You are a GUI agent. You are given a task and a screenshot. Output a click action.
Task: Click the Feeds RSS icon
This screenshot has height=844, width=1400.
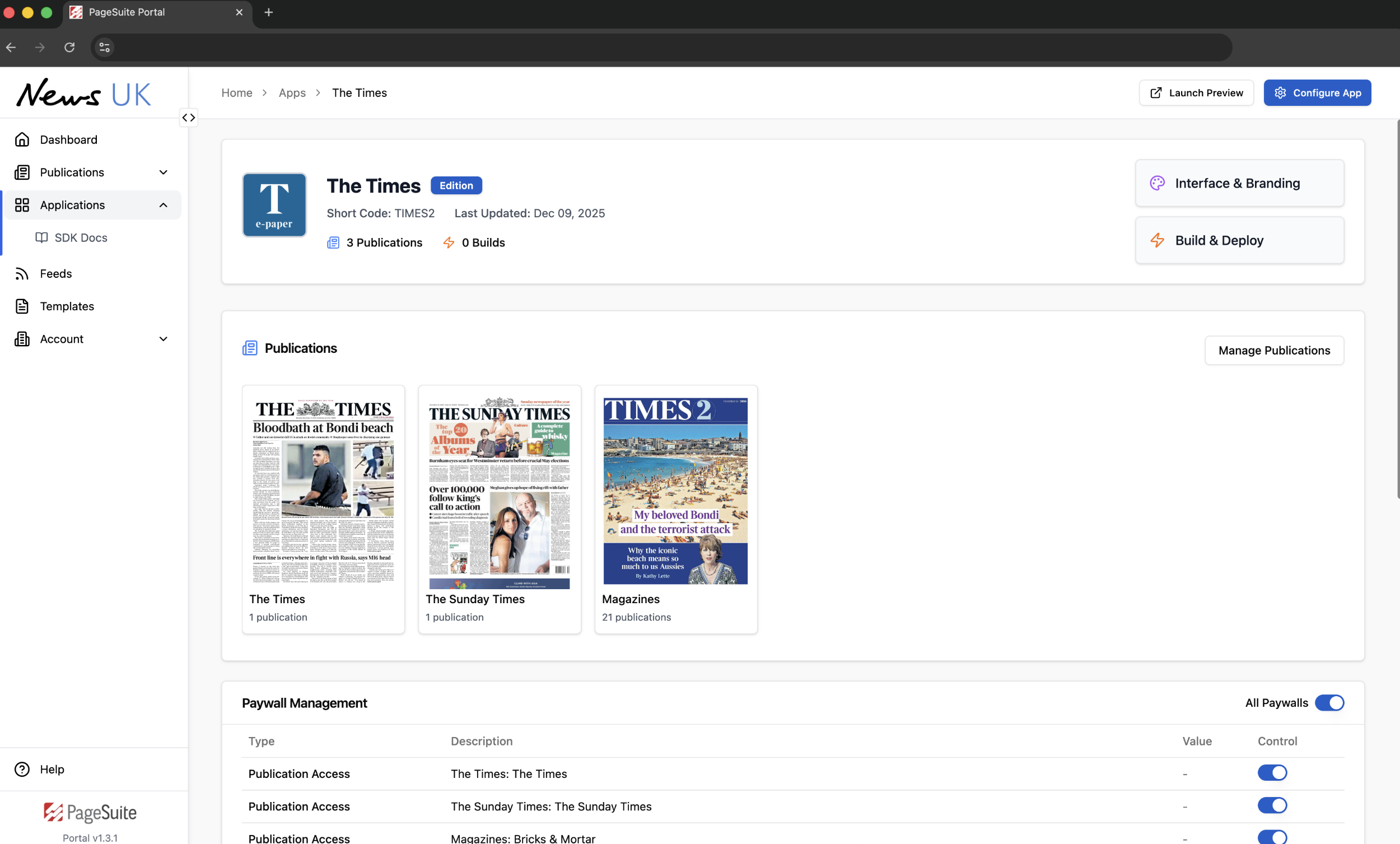pos(22,273)
